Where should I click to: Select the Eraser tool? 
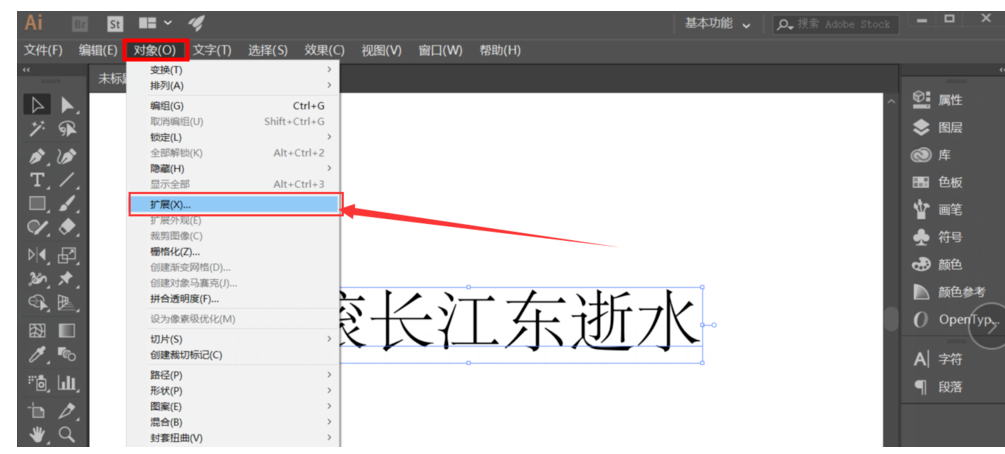[x=67, y=228]
